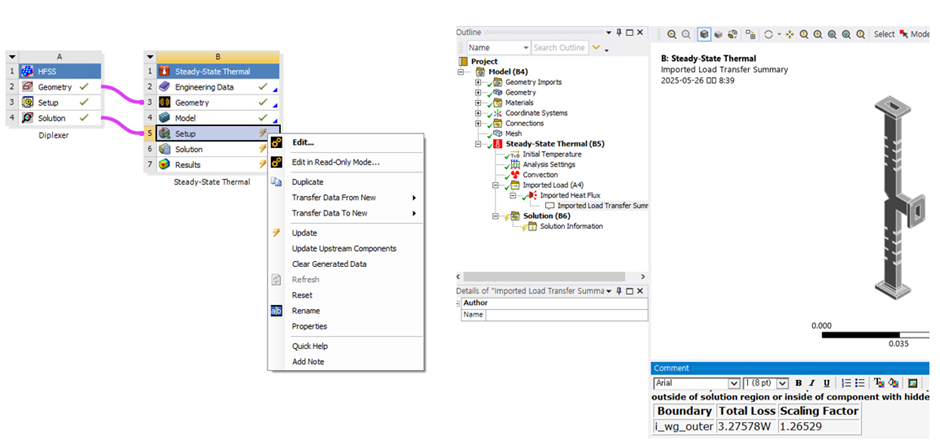Select the Model cell in system B
The height and width of the screenshot is (445, 940).
point(218,118)
